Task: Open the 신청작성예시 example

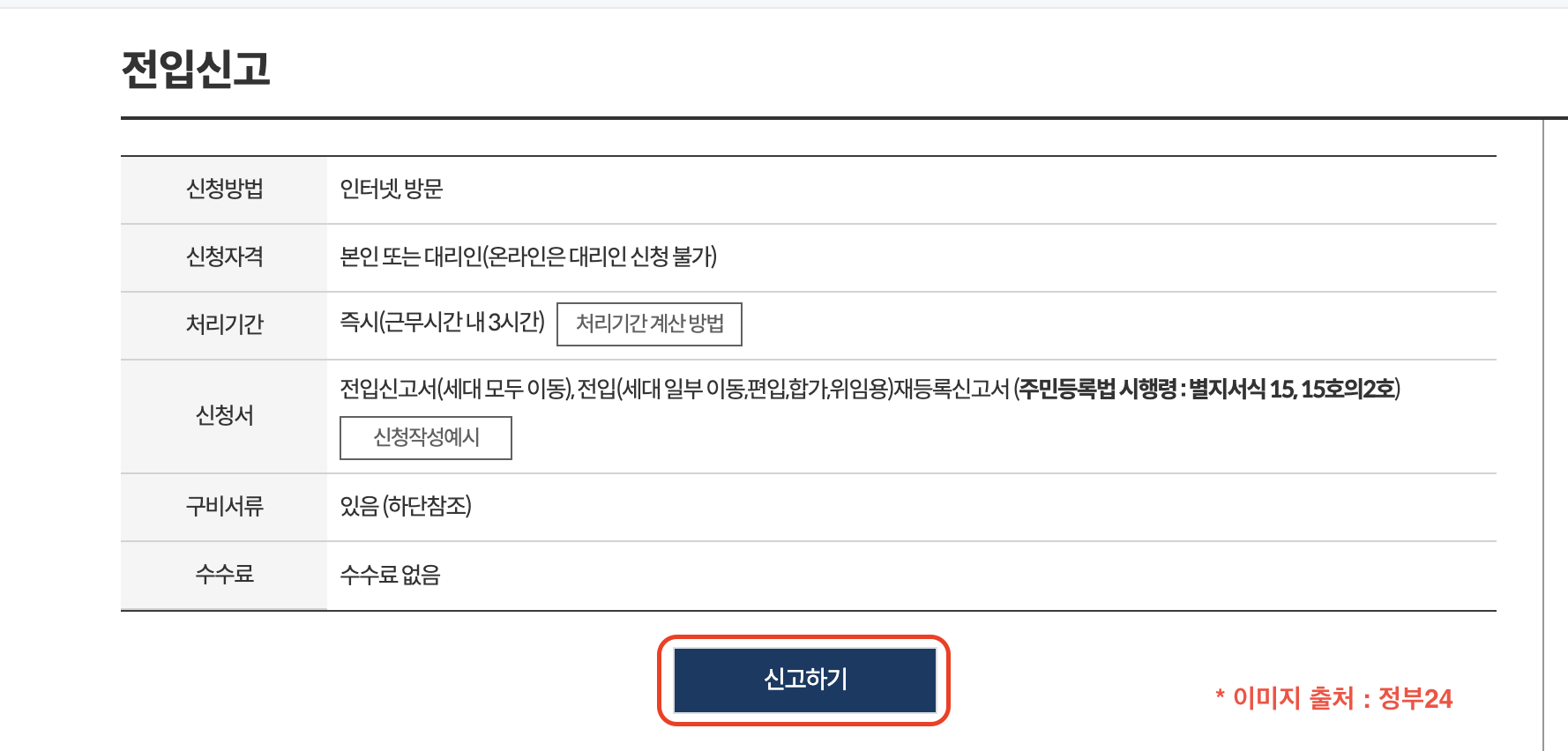Action: [426, 437]
